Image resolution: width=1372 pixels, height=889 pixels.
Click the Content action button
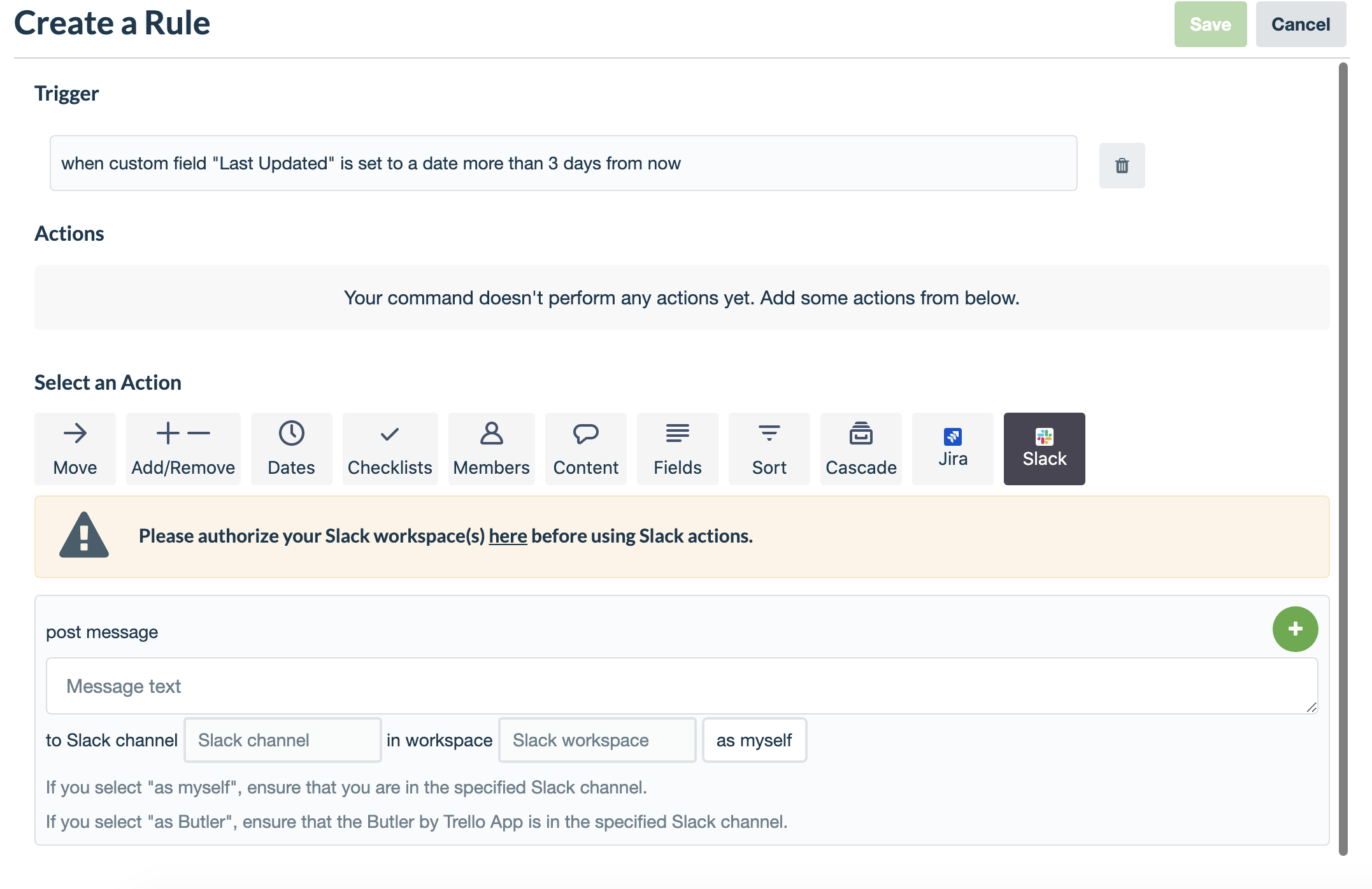(586, 448)
